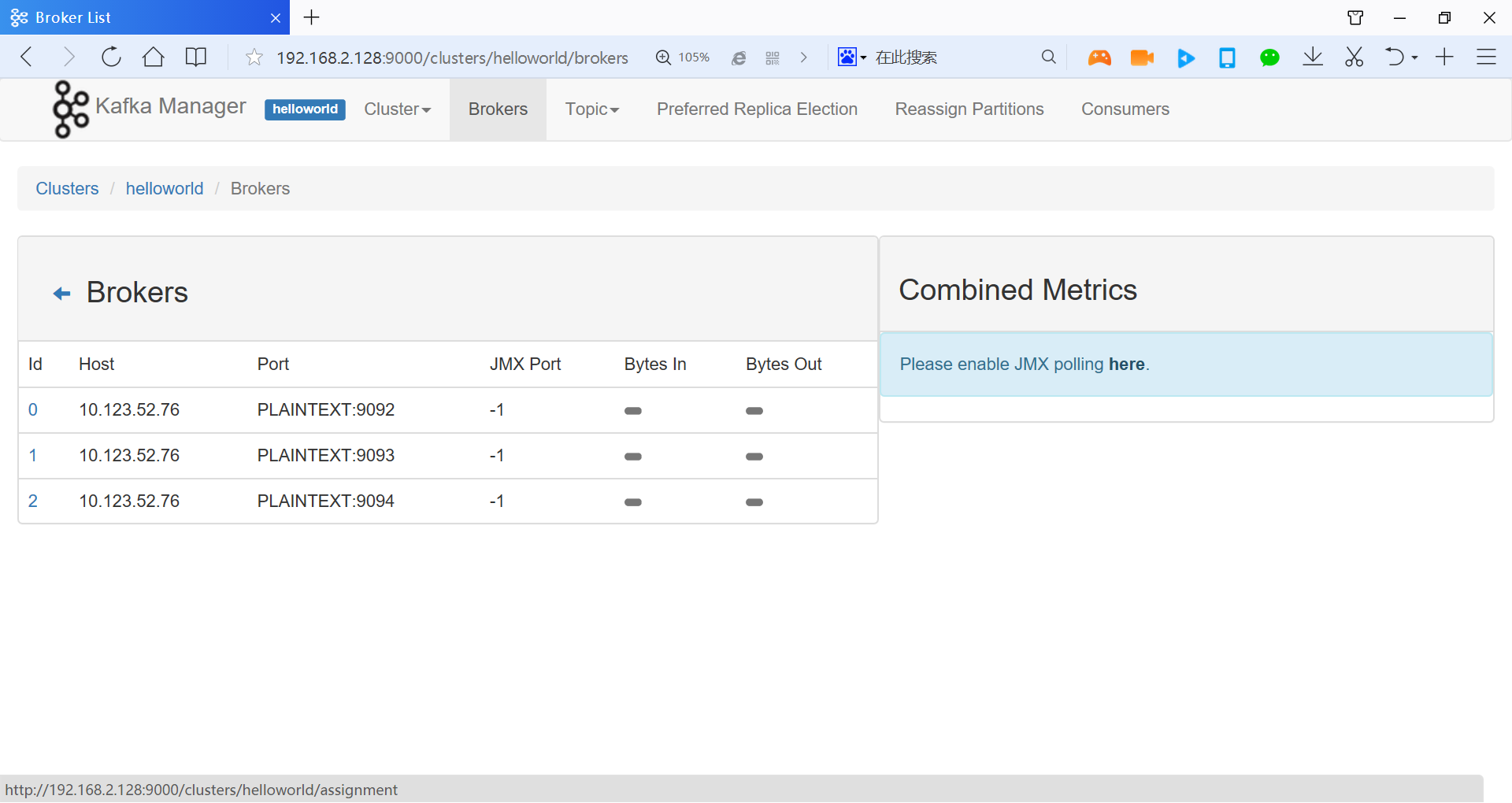Open the reading mode book icon
The width and height of the screenshot is (1512, 803).
point(195,57)
